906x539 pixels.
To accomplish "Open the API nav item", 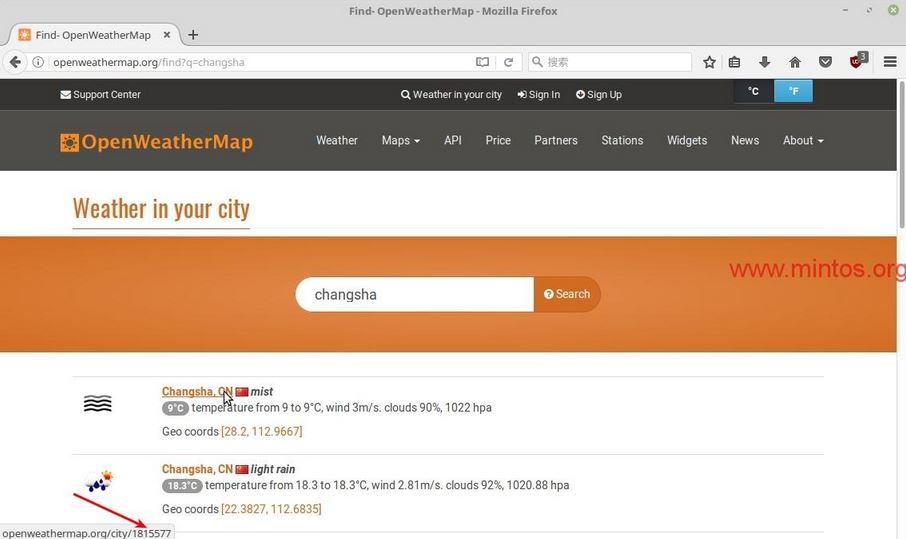I will point(453,140).
